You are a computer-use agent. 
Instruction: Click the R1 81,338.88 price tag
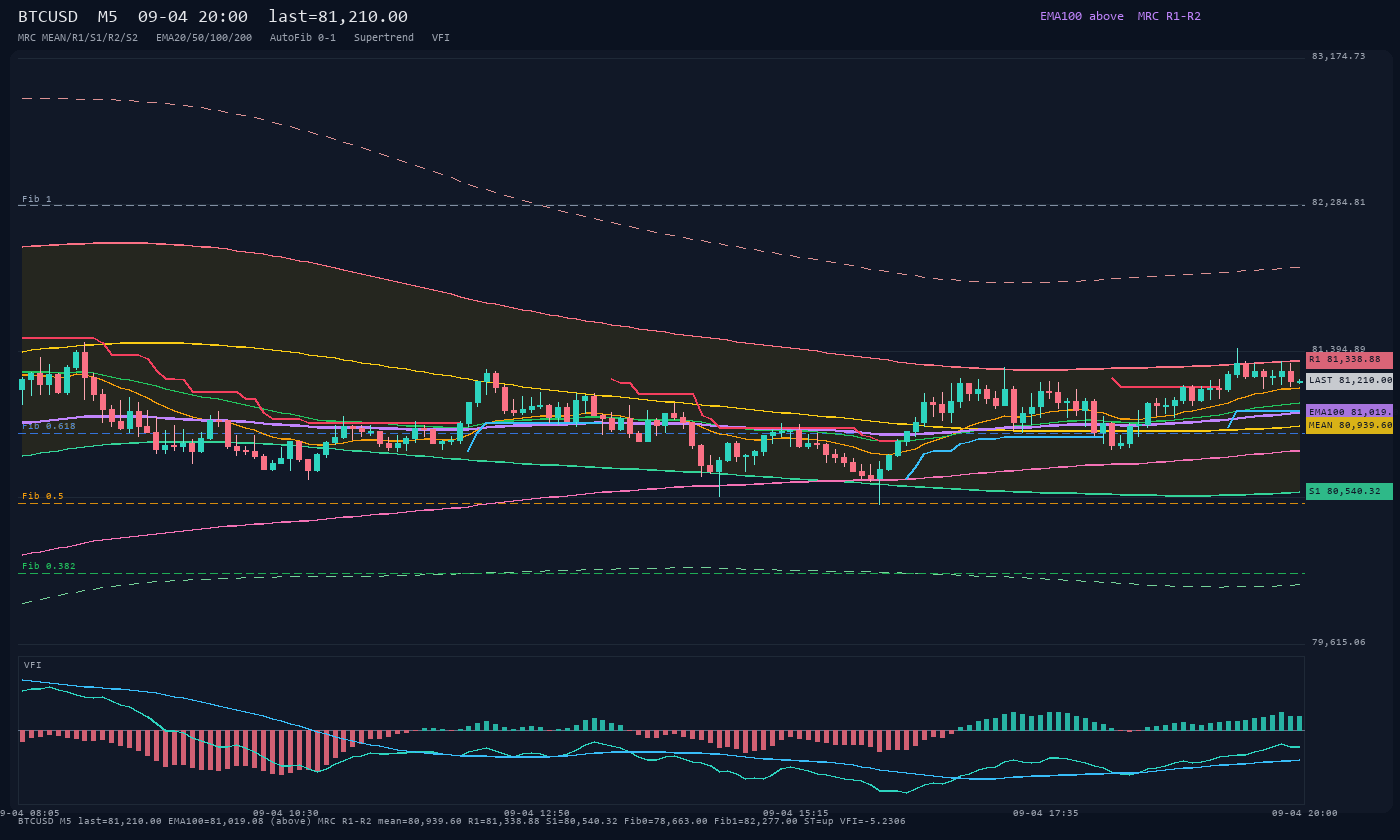coord(1349,359)
